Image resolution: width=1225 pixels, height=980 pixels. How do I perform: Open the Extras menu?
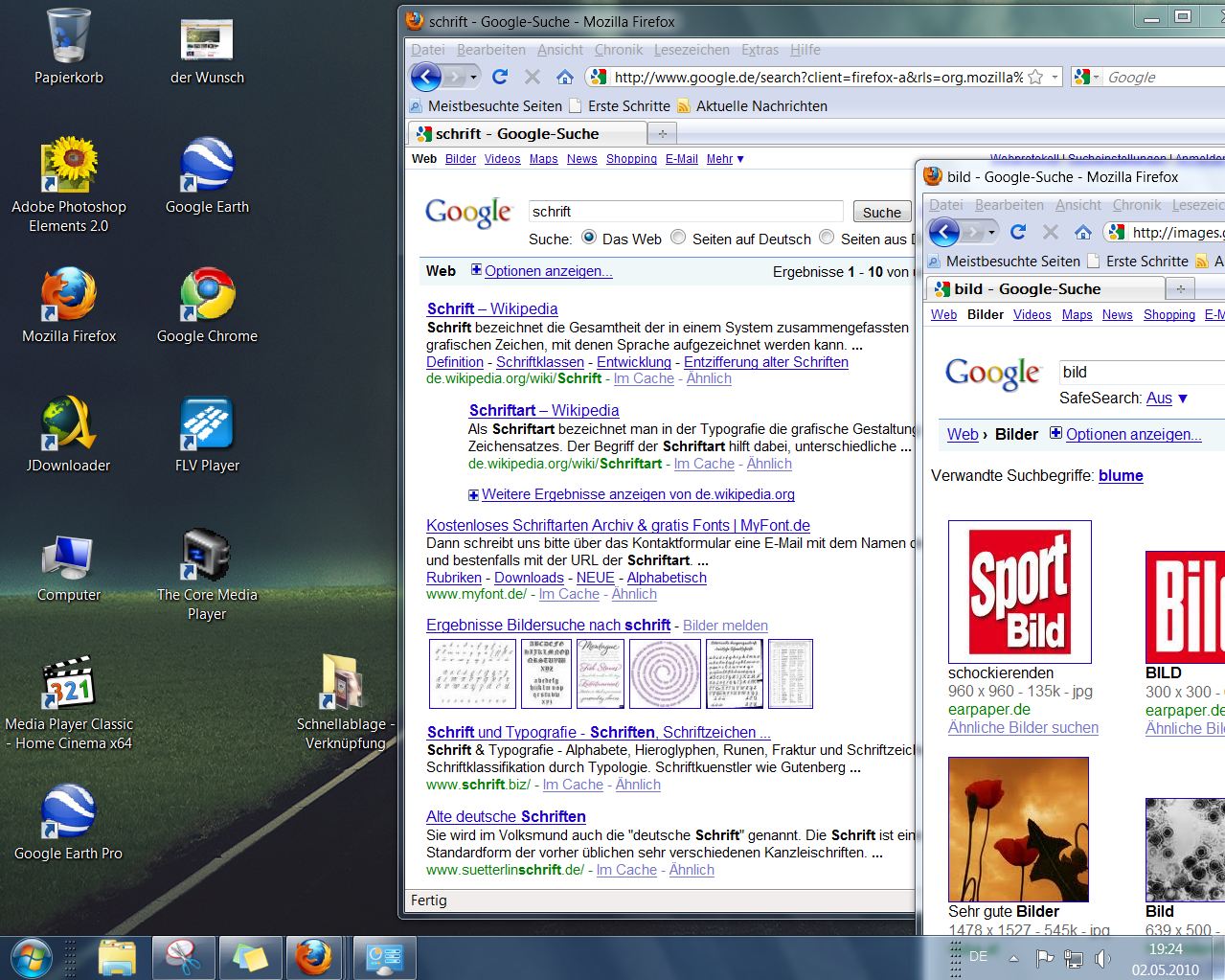click(x=760, y=50)
